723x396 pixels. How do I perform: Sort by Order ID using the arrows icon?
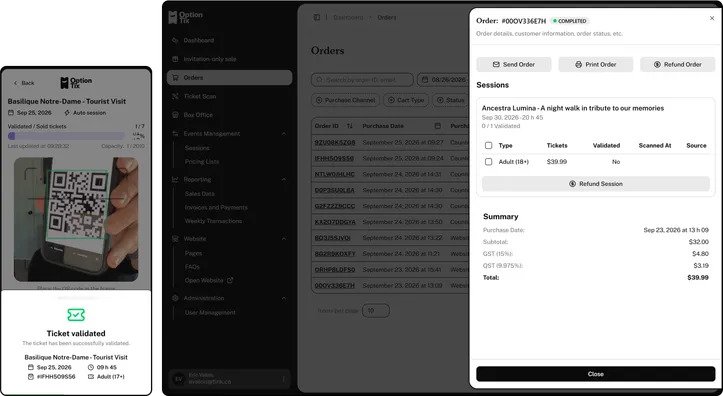(350, 126)
